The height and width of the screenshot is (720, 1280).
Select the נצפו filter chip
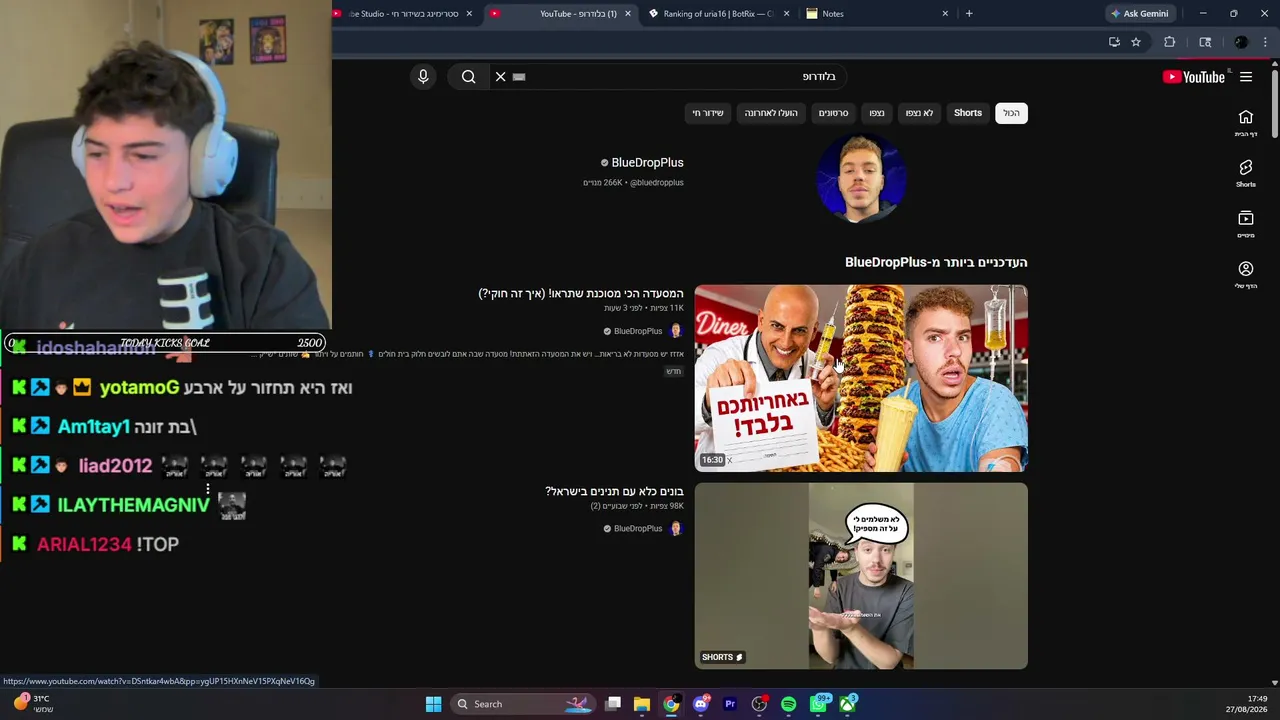tap(877, 113)
